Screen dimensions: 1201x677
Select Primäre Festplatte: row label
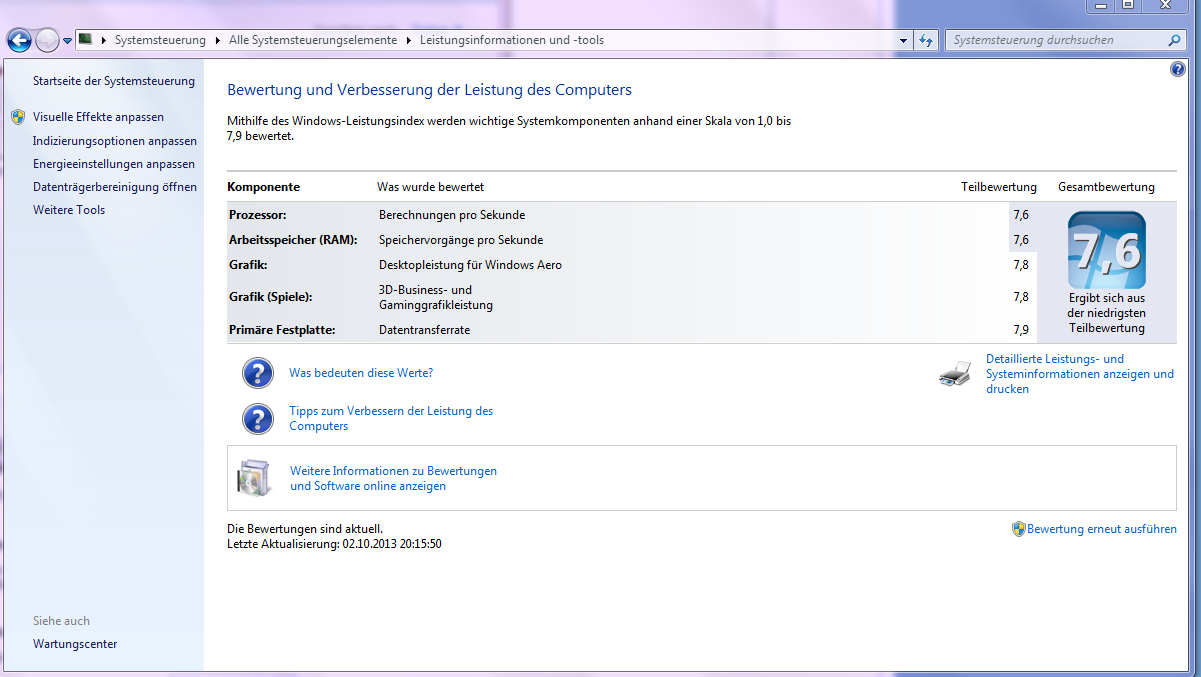point(282,330)
